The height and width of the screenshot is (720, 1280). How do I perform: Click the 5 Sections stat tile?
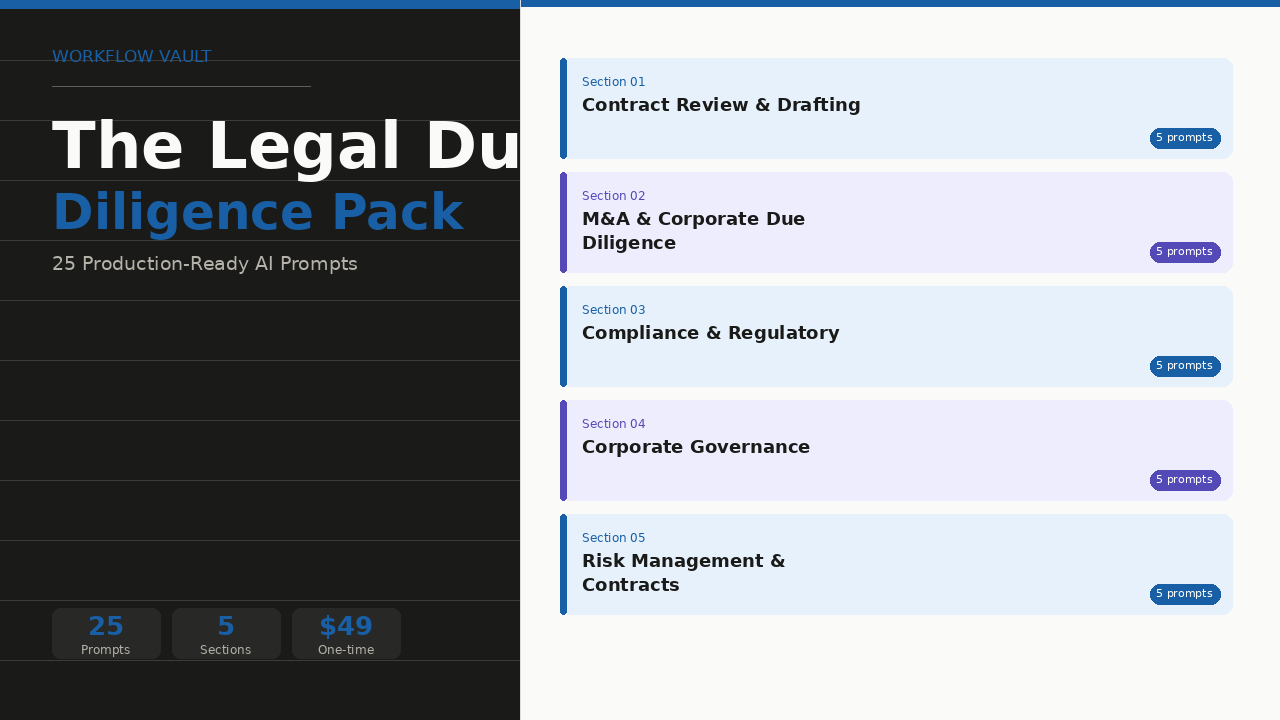click(x=226, y=634)
